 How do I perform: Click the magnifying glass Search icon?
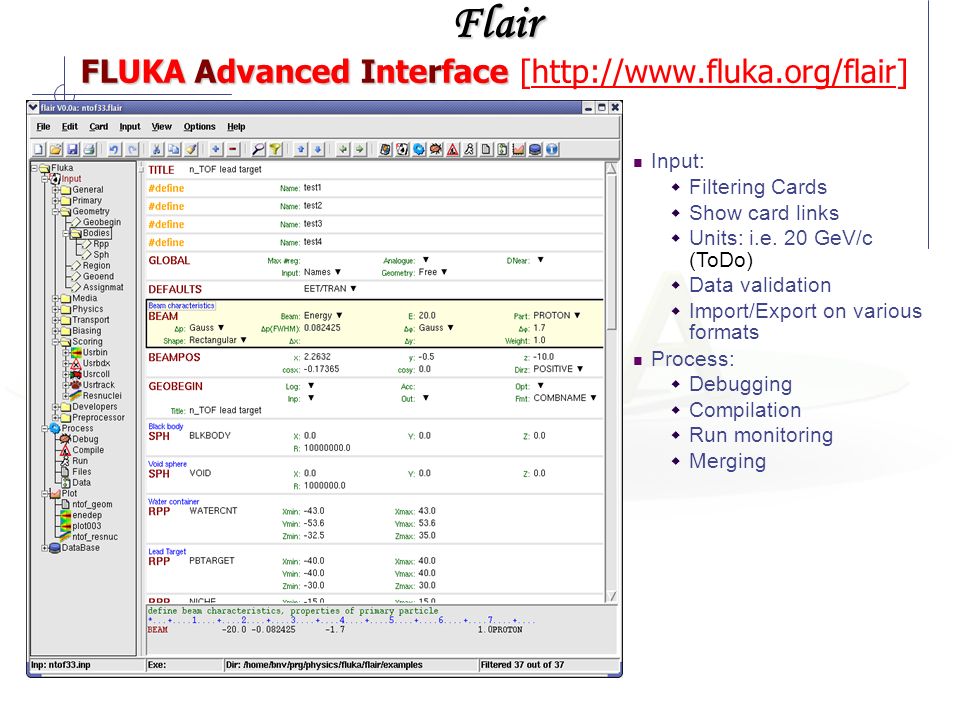[x=258, y=149]
